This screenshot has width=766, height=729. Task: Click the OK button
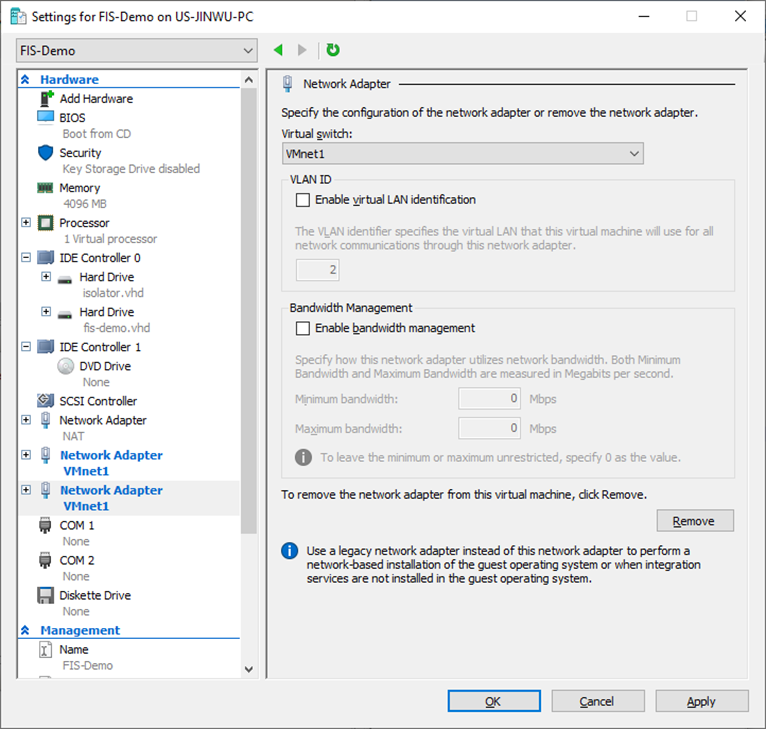point(494,701)
